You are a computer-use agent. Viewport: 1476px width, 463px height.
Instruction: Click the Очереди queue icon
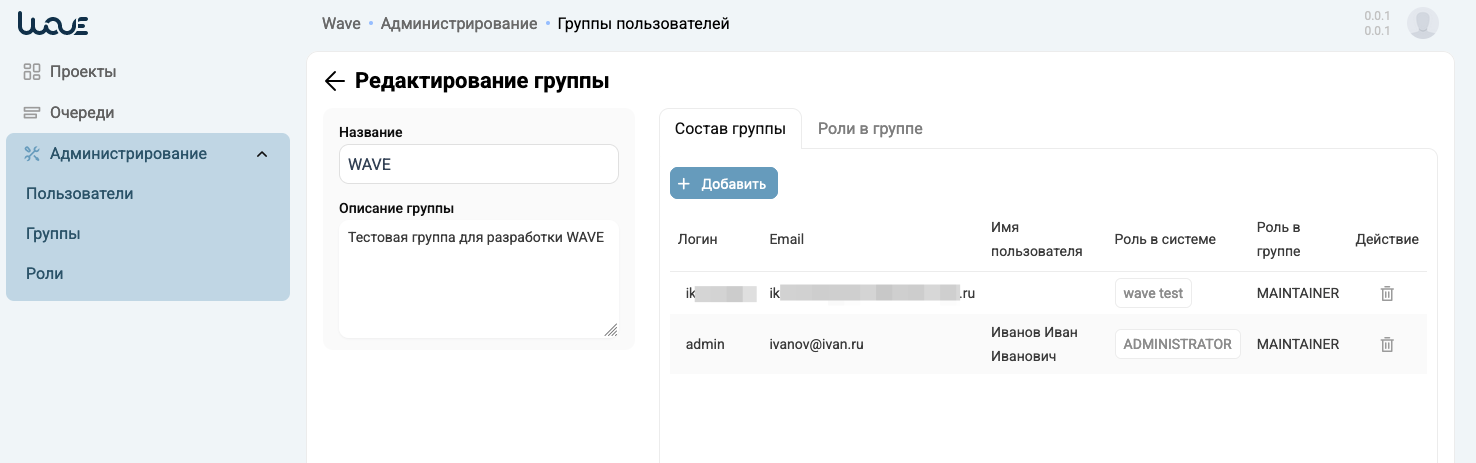coord(31,113)
